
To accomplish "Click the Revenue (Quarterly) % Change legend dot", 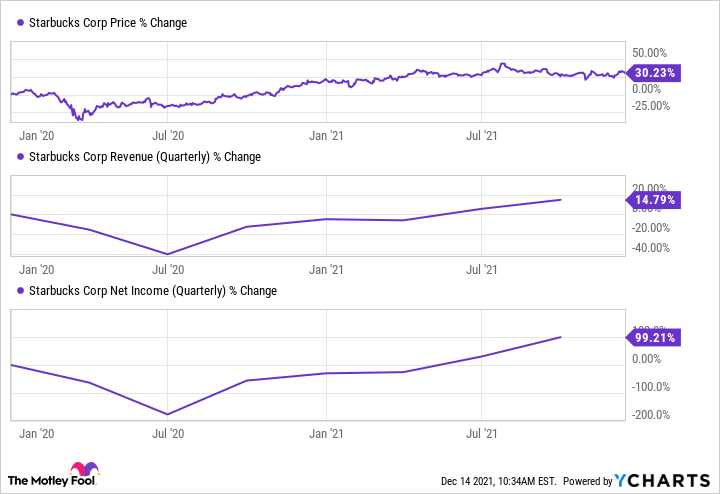I will click(x=20, y=157).
